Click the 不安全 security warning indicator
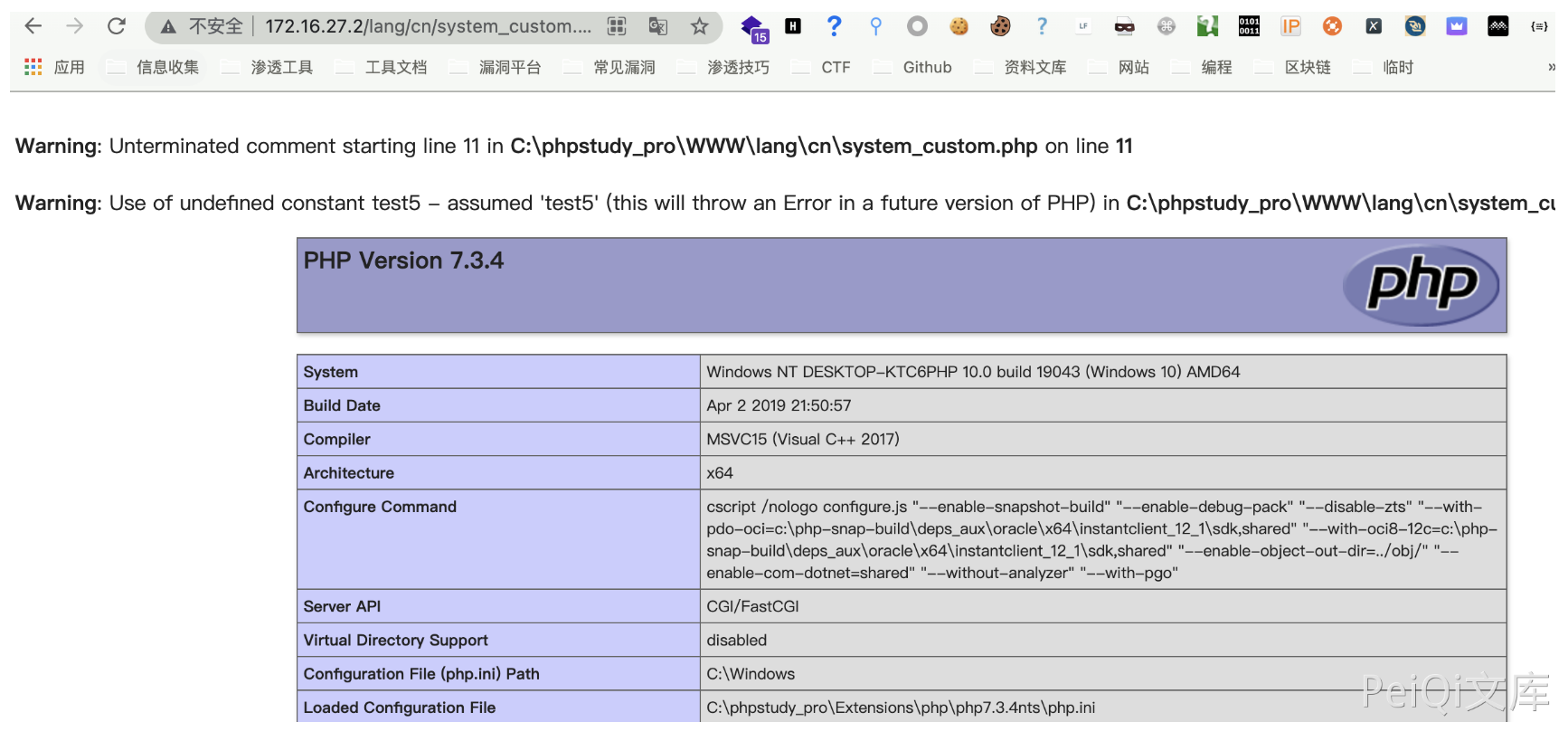 (x=203, y=26)
